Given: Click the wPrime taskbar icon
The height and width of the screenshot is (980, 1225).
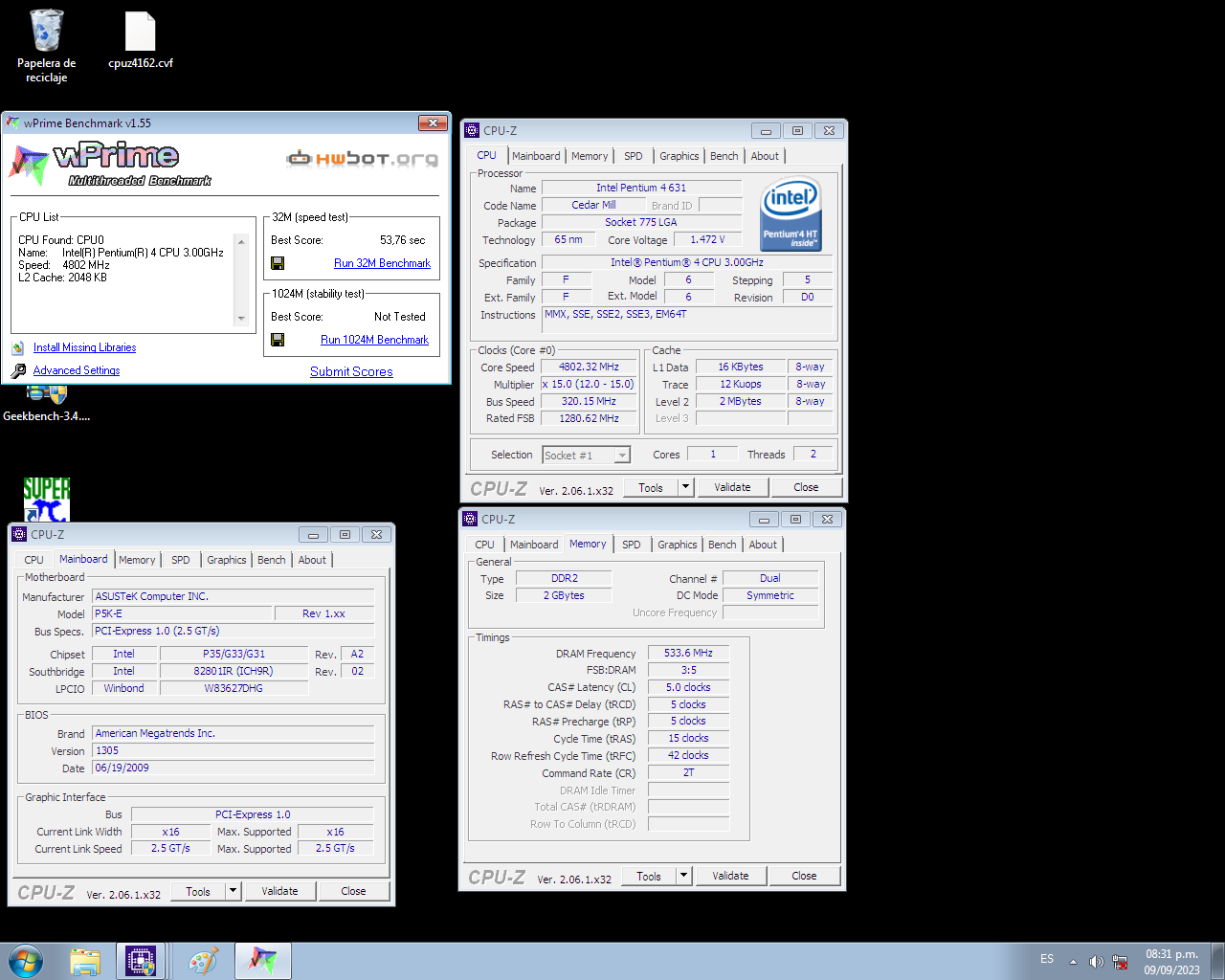Looking at the screenshot, I should point(262,961).
